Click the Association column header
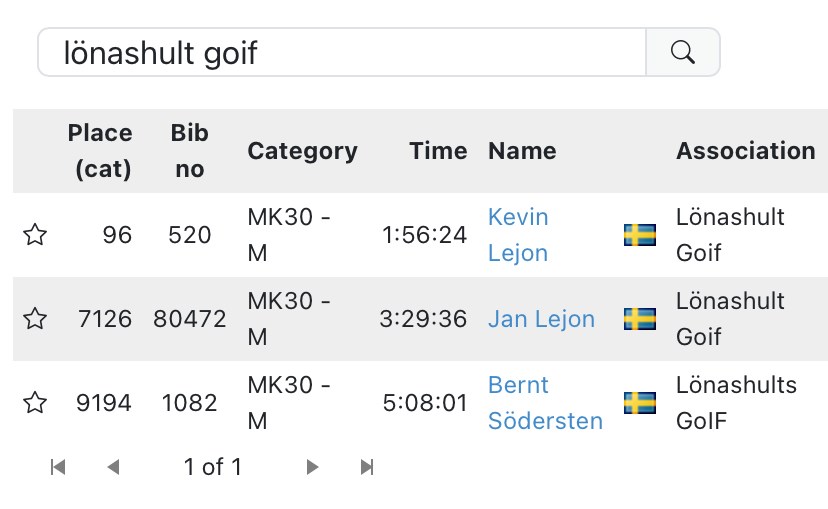This screenshot has height=509, width=828. [x=745, y=151]
